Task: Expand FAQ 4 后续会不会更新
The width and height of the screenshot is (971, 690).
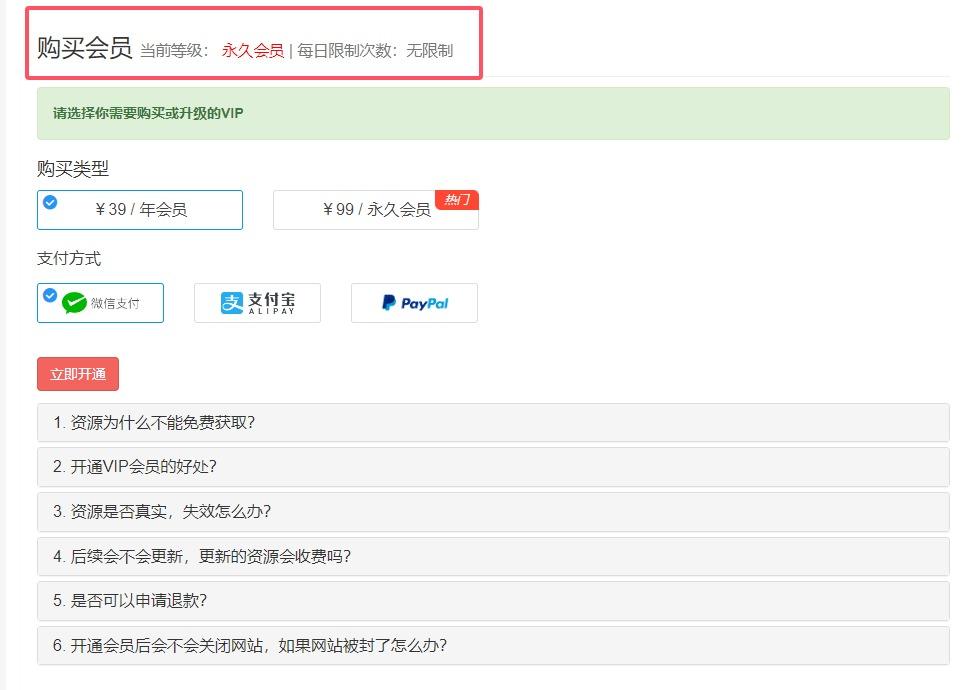Action: [x=493, y=556]
